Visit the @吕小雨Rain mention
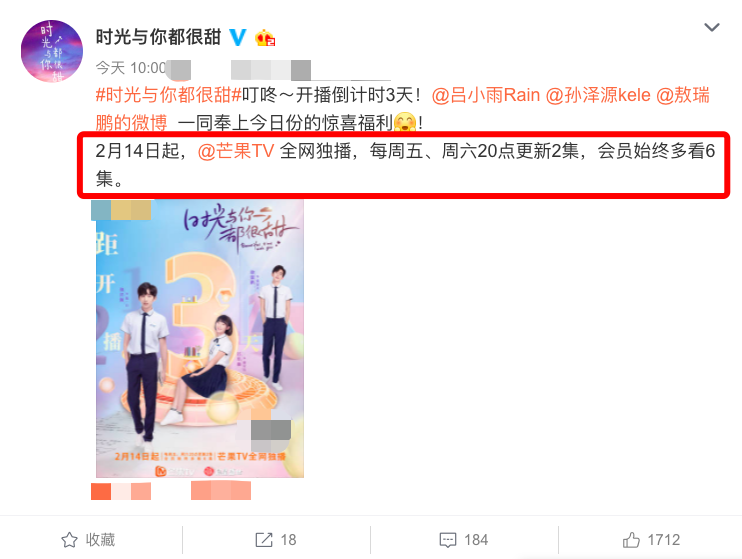 (486, 95)
